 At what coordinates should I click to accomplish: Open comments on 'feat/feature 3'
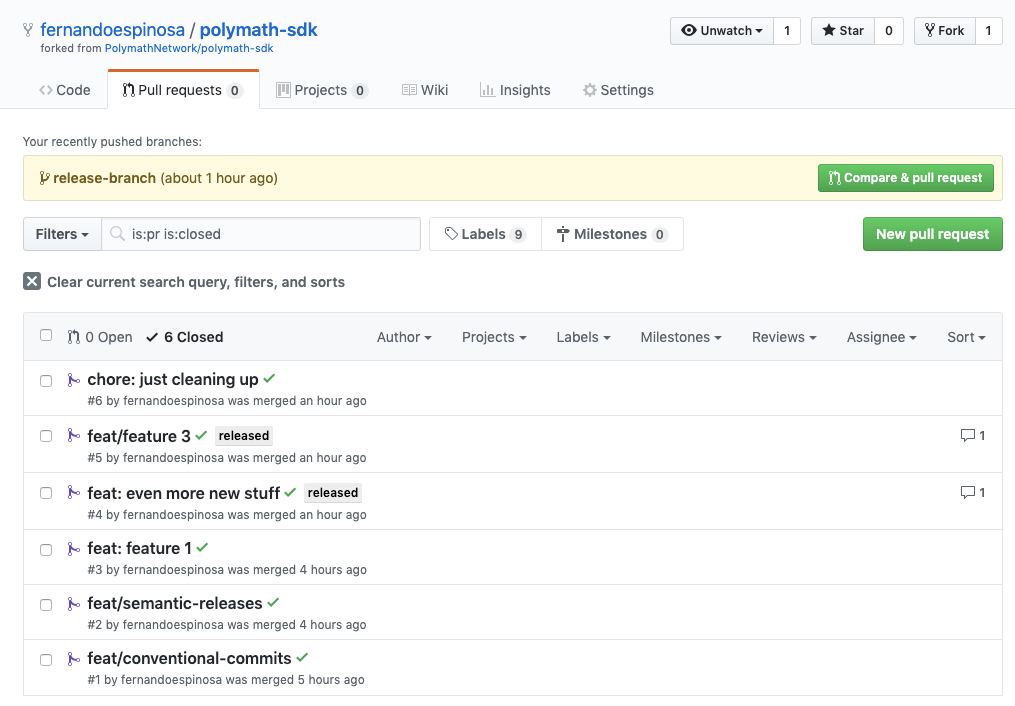pos(973,436)
